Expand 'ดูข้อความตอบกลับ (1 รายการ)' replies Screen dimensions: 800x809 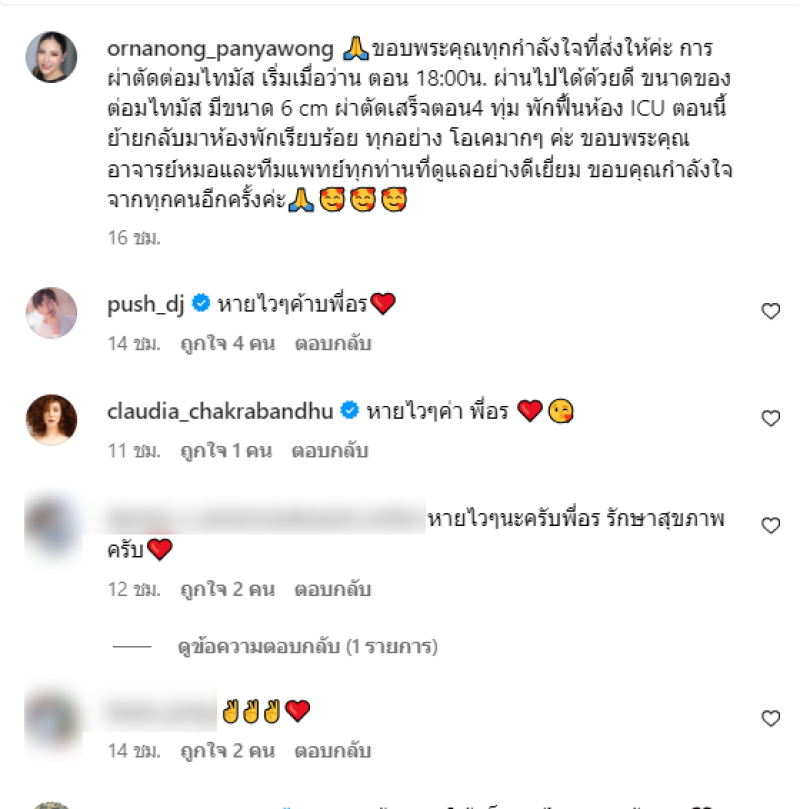click(307, 646)
